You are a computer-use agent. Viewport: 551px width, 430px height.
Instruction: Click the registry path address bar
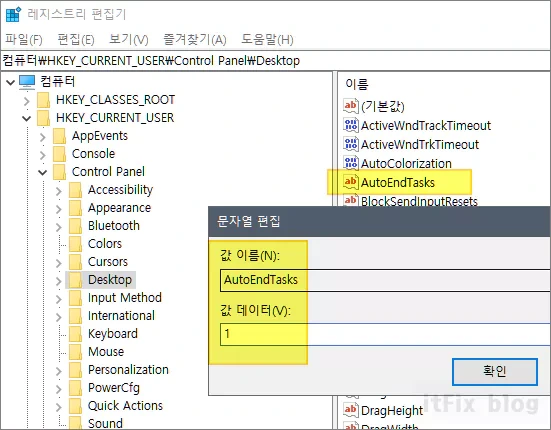[x=276, y=60]
